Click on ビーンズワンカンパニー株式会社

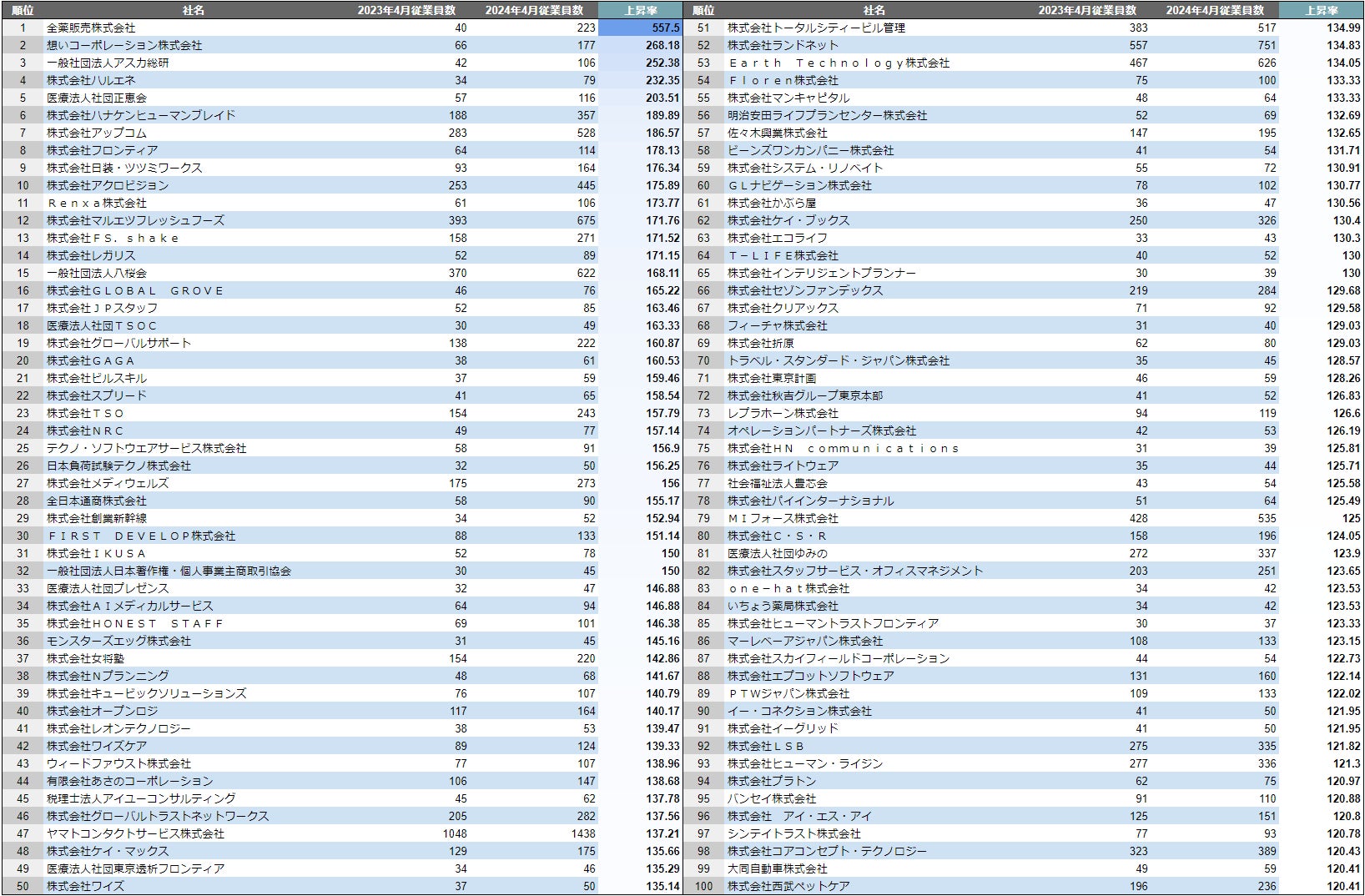(811, 150)
